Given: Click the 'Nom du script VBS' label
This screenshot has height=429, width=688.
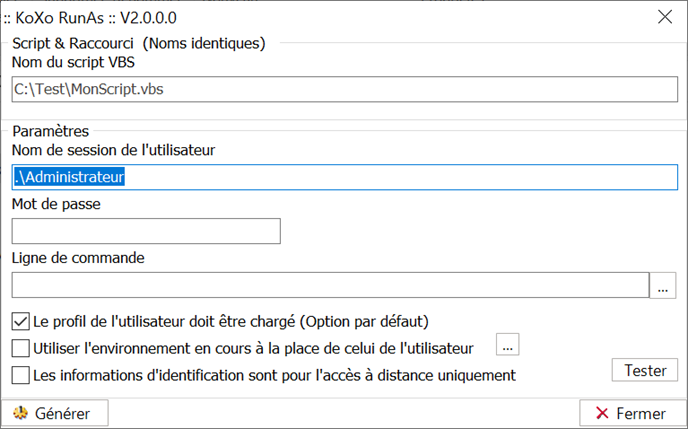Looking at the screenshot, I should click(73, 62).
